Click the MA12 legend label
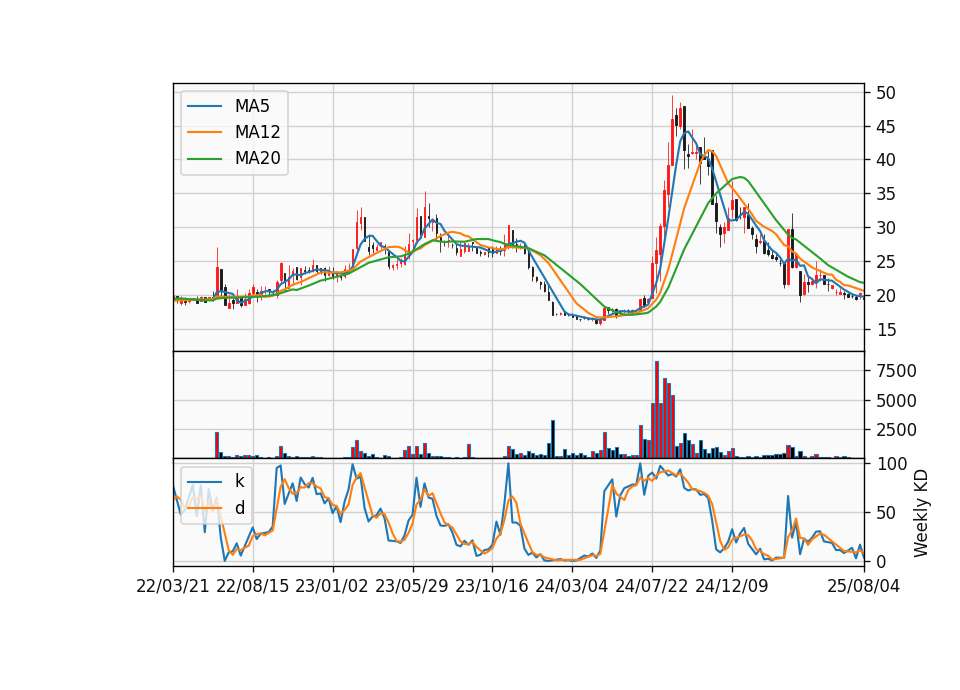This screenshot has width=960, height=690. coord(257,132)
